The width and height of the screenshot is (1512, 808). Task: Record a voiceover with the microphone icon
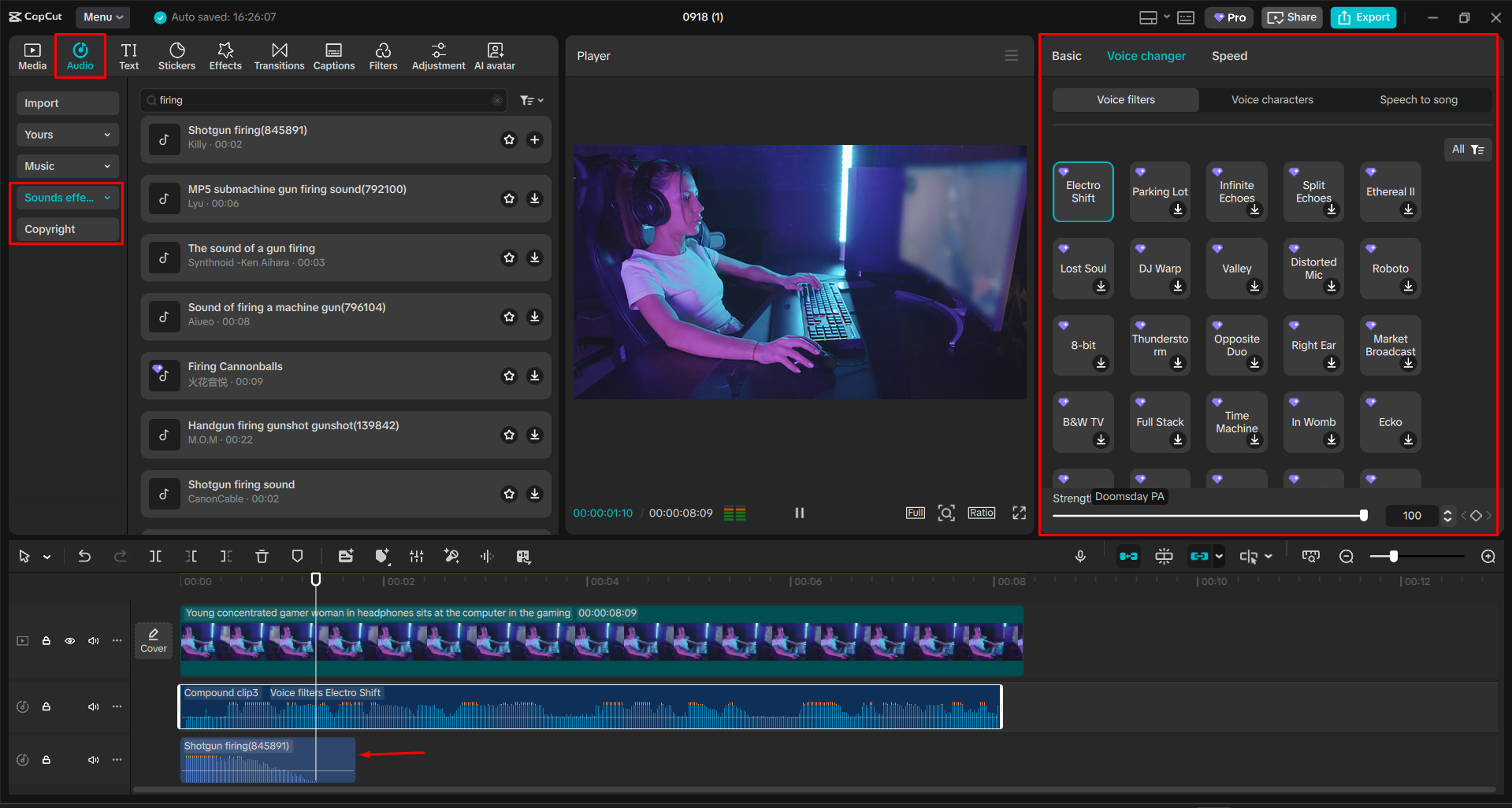click(1080, 556)
